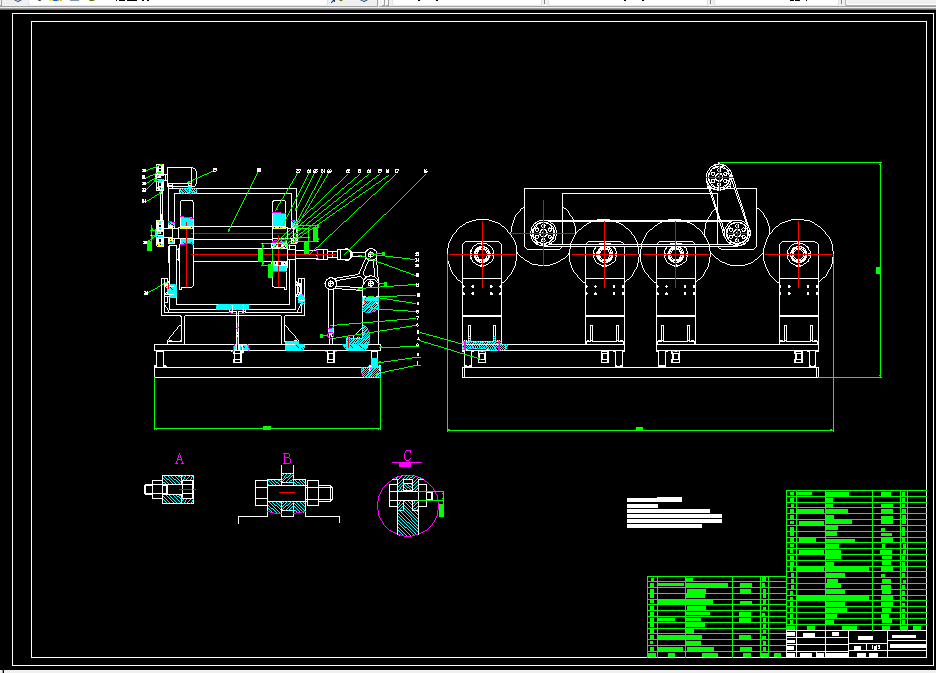This screenshot has height=673, width=936.
Task: Pick the belt pulley atop the front view
Action: point(721,177)
